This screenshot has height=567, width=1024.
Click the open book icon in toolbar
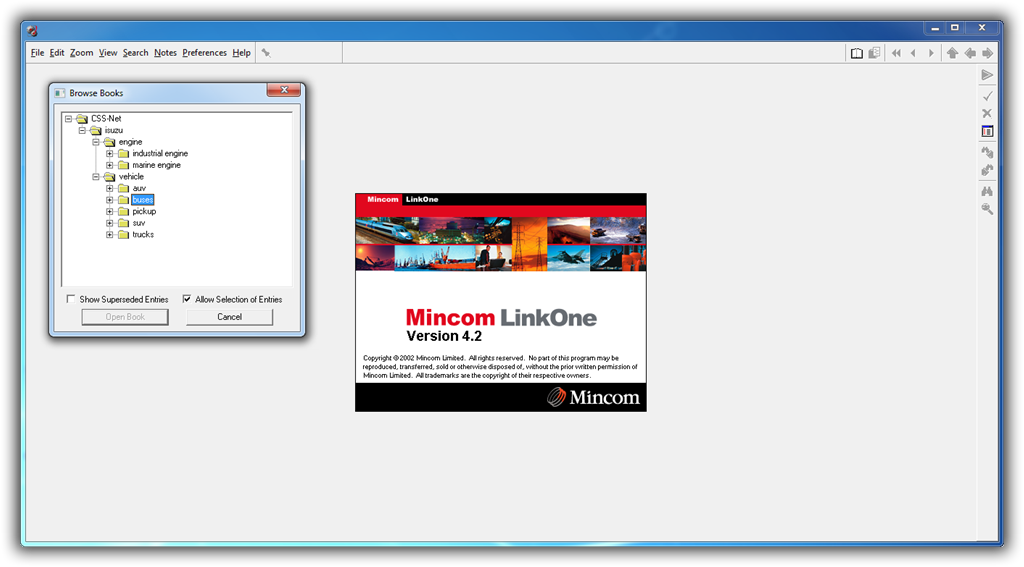click(x=857, y=53)
